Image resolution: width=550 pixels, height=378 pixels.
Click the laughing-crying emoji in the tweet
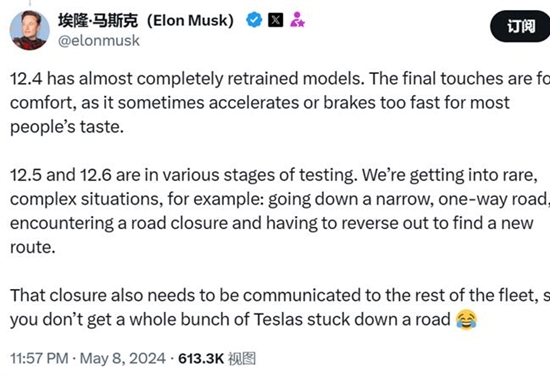click(x=466, y=319)
